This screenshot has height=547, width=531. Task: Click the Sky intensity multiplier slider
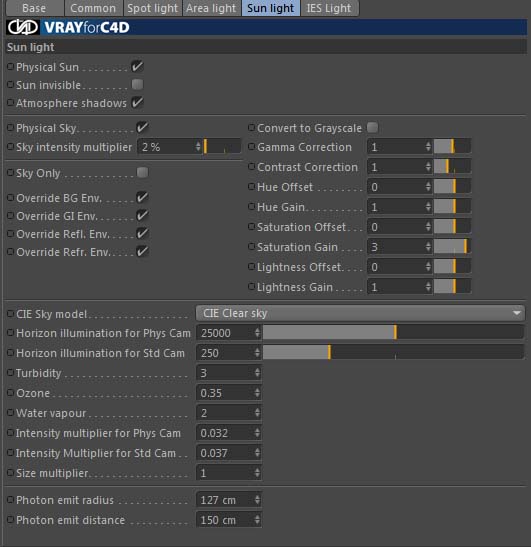(x=223, y=147)
